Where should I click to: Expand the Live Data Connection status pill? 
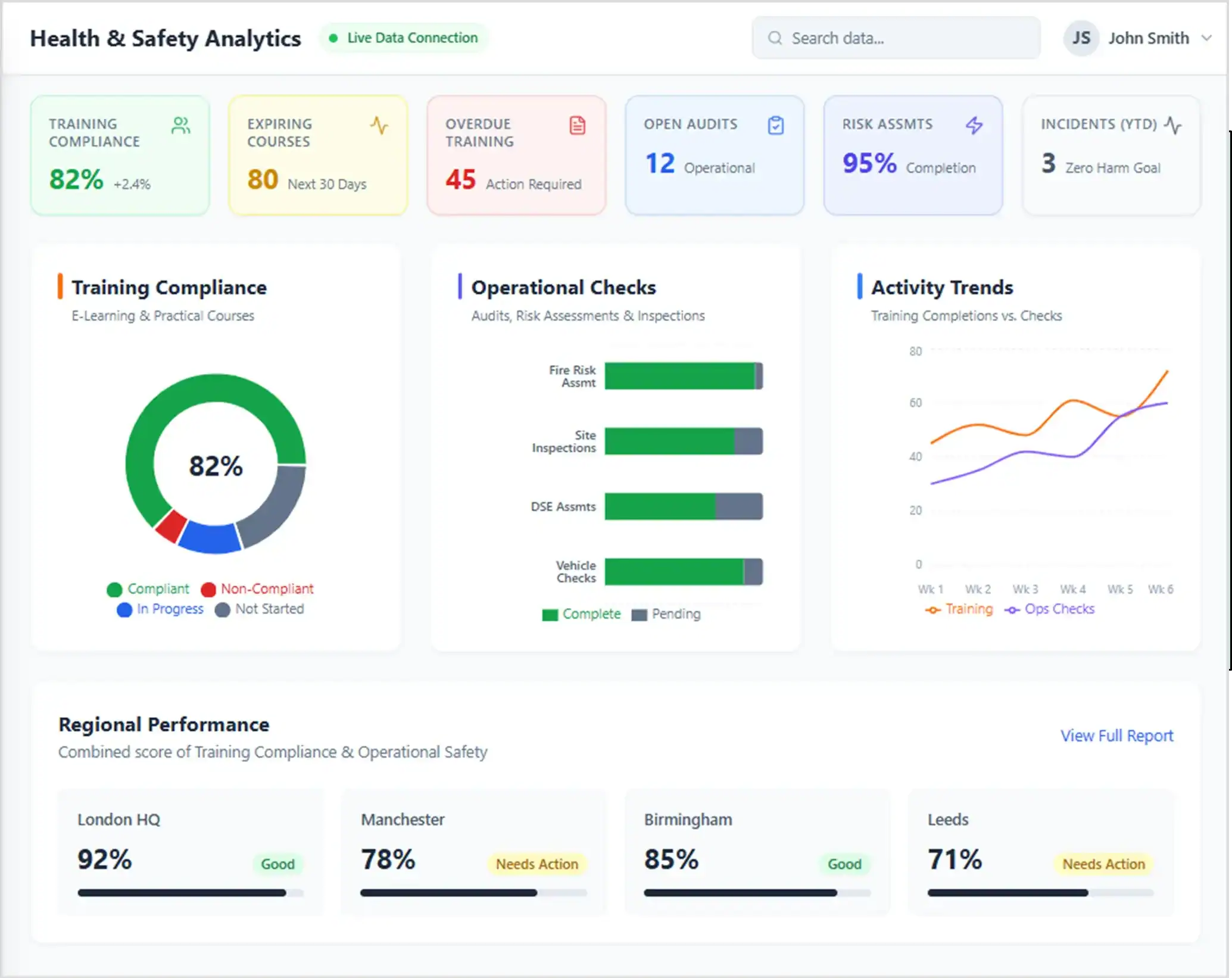[404, 38]
